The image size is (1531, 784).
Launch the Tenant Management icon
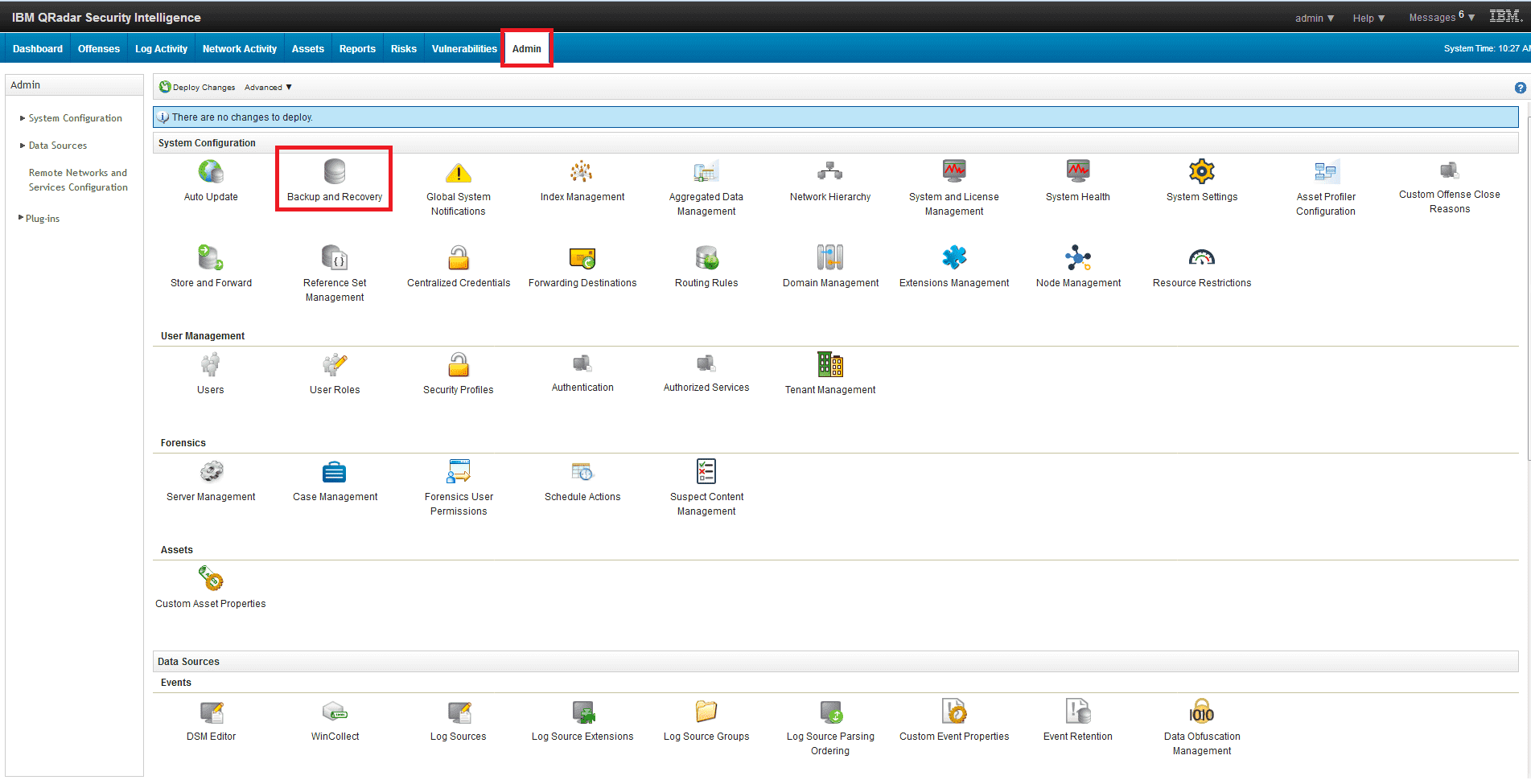point(829,365)
